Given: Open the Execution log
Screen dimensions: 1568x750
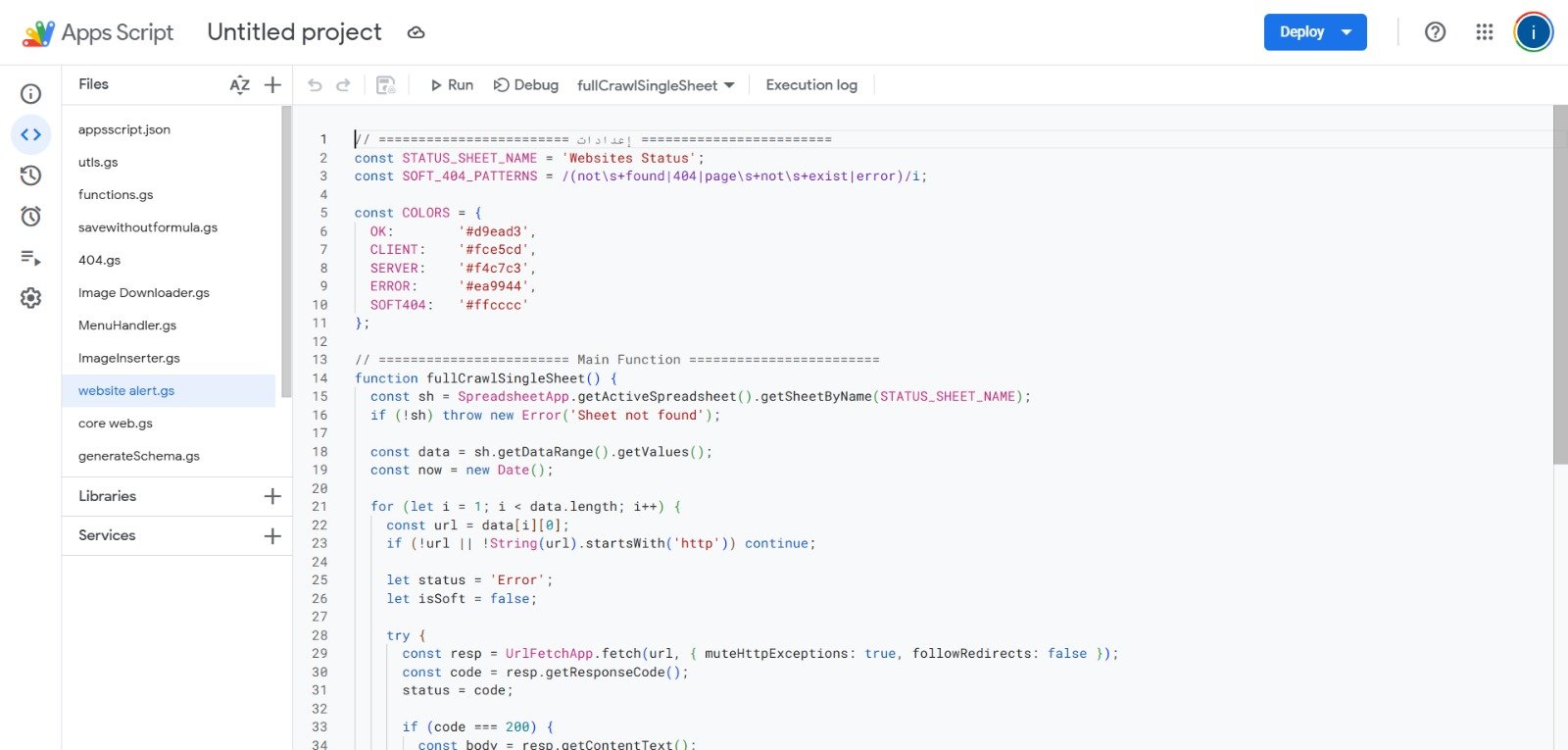Looking at the screenshot, I should point(811,85).
